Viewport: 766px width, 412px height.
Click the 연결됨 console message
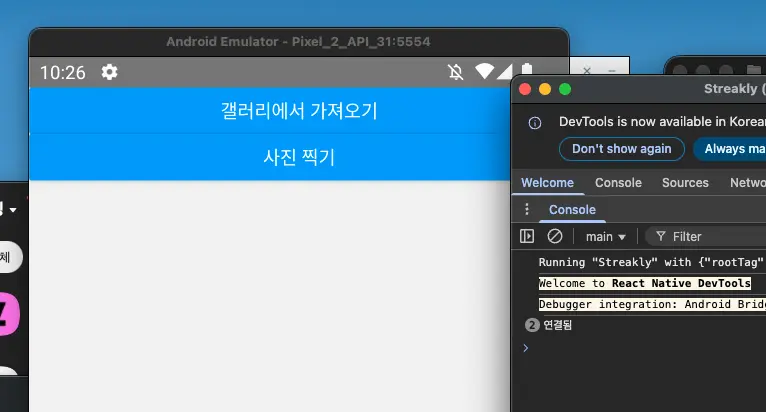557,325
